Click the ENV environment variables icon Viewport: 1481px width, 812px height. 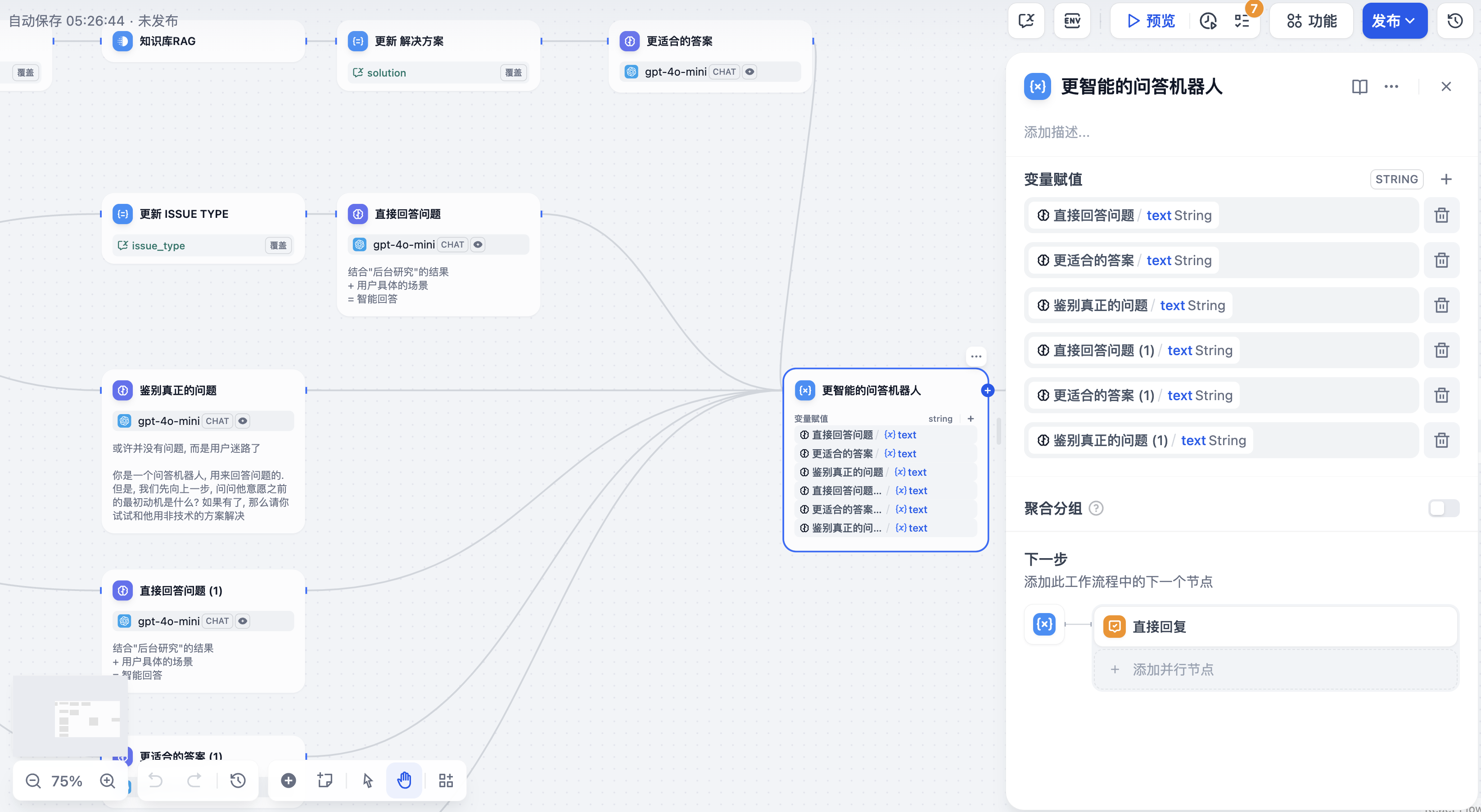point(1072,21)
